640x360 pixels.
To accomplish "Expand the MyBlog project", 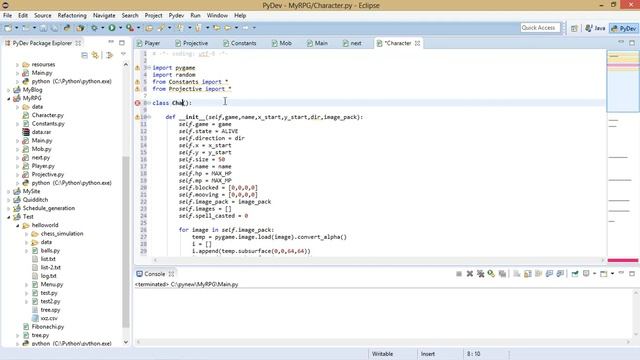I will click(9, 90).
